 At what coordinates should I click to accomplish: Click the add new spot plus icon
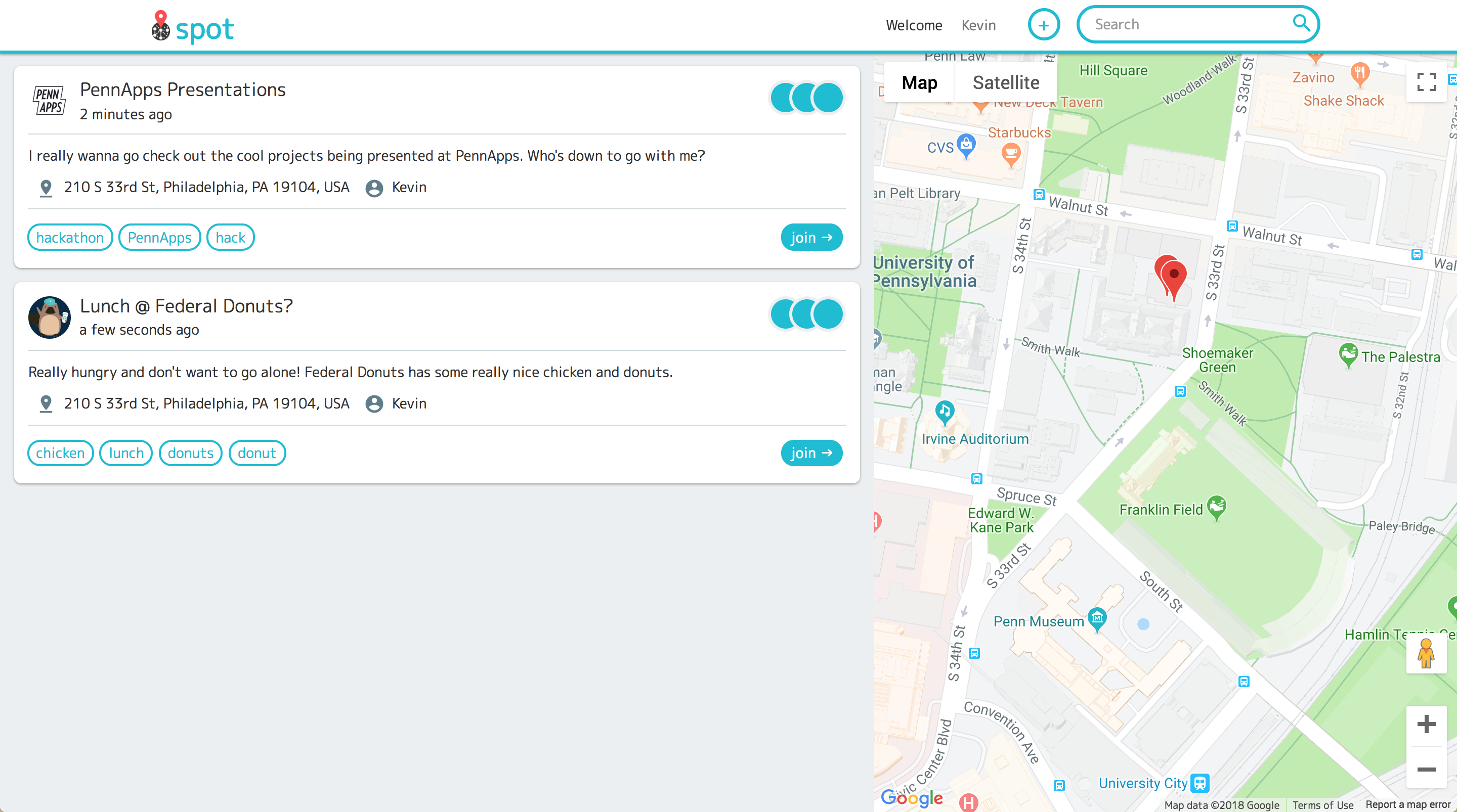[1043, 25]
